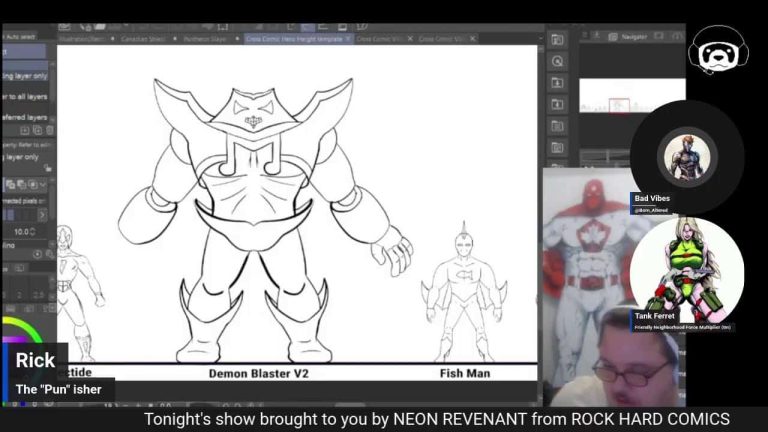Click the material search icon in the right sidebar

coord(557,61)
